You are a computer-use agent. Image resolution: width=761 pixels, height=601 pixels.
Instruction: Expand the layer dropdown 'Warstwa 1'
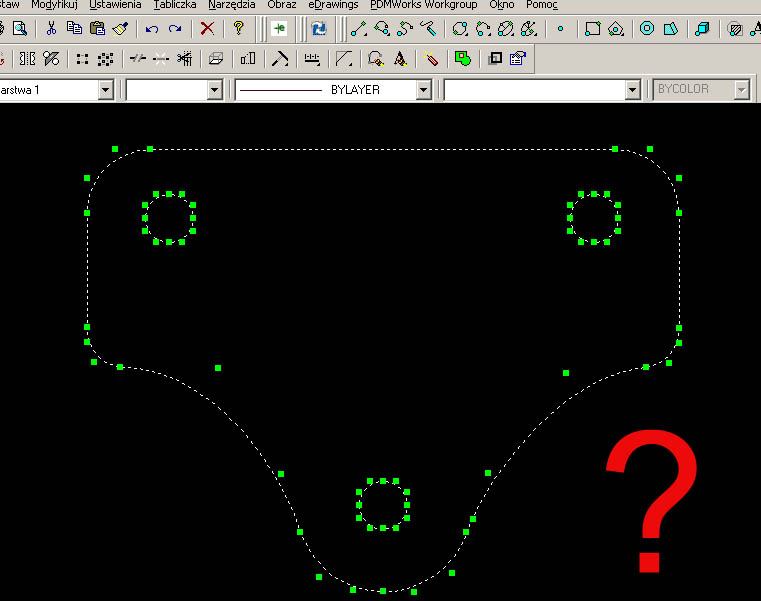105,90
